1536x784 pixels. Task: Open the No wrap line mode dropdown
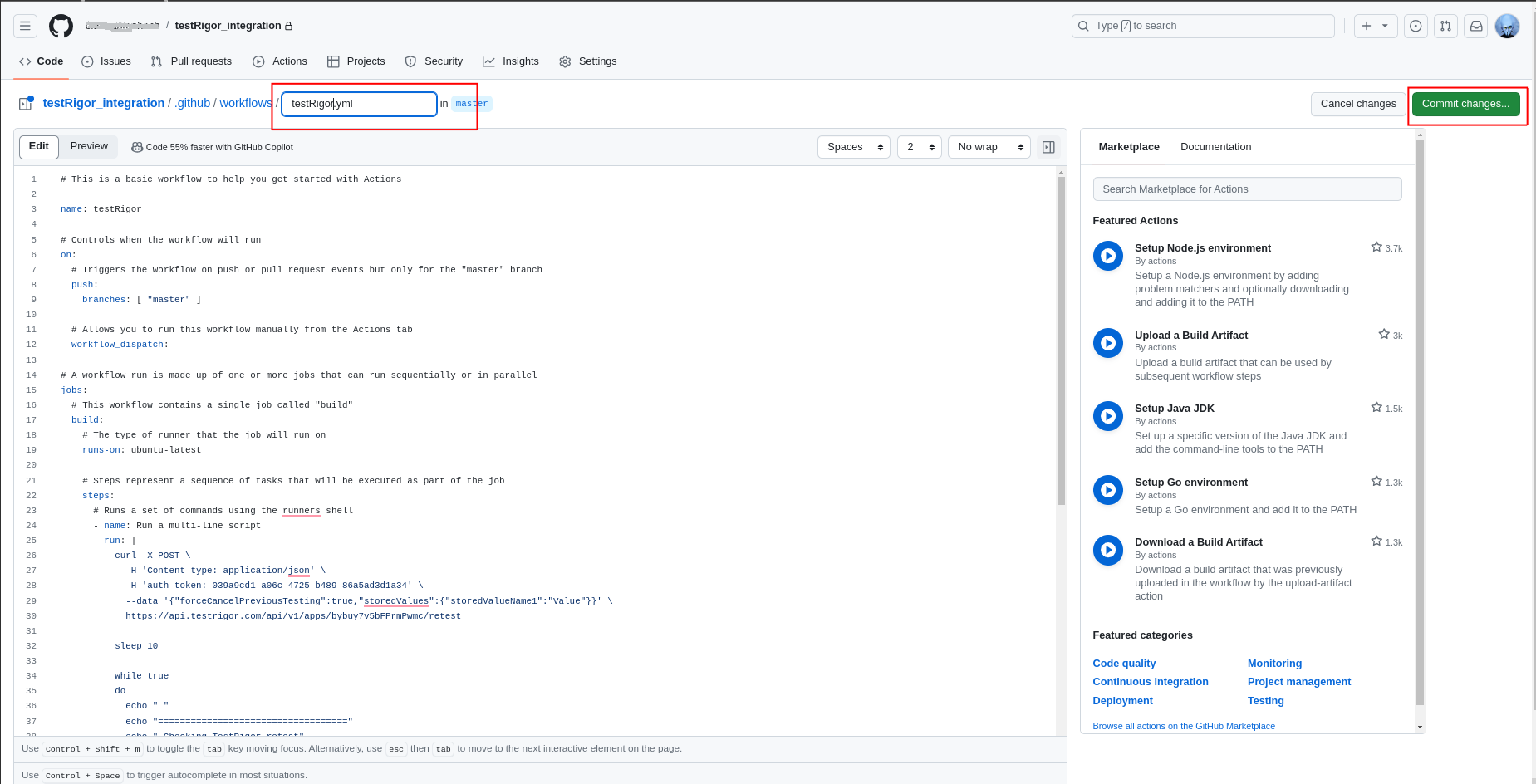click(989, 147)
